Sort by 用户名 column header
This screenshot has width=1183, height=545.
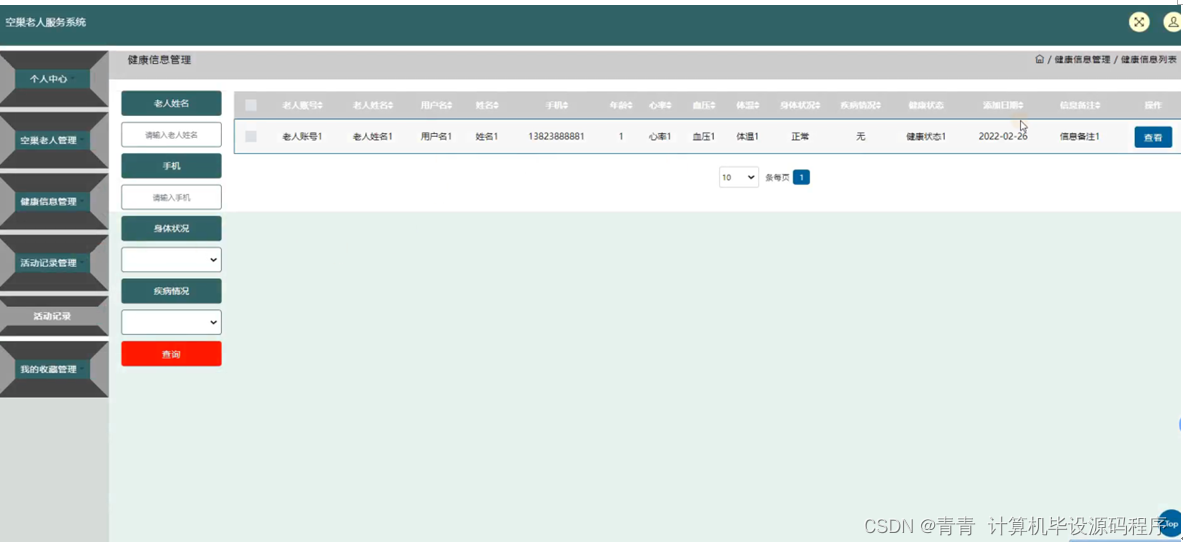(436, 106)
